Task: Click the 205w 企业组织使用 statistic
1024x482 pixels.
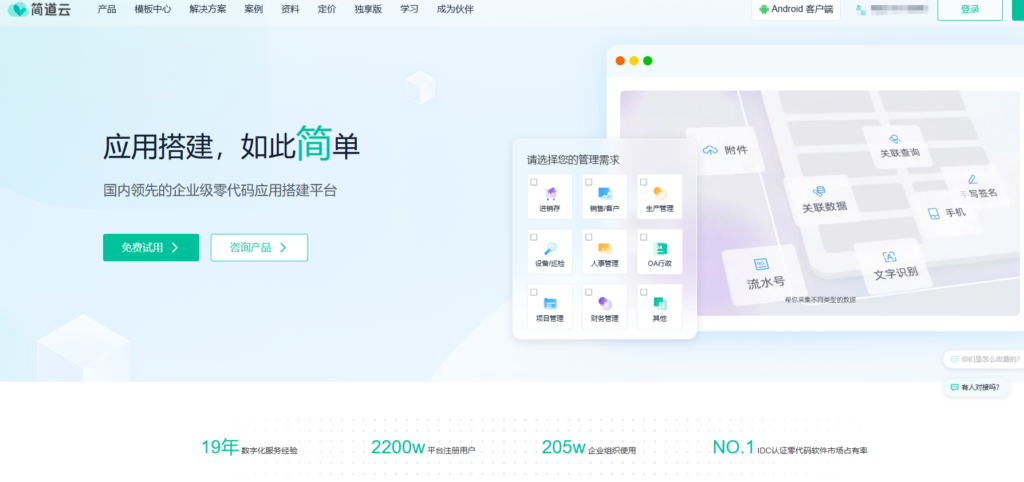Action: (x=588, y=447)
